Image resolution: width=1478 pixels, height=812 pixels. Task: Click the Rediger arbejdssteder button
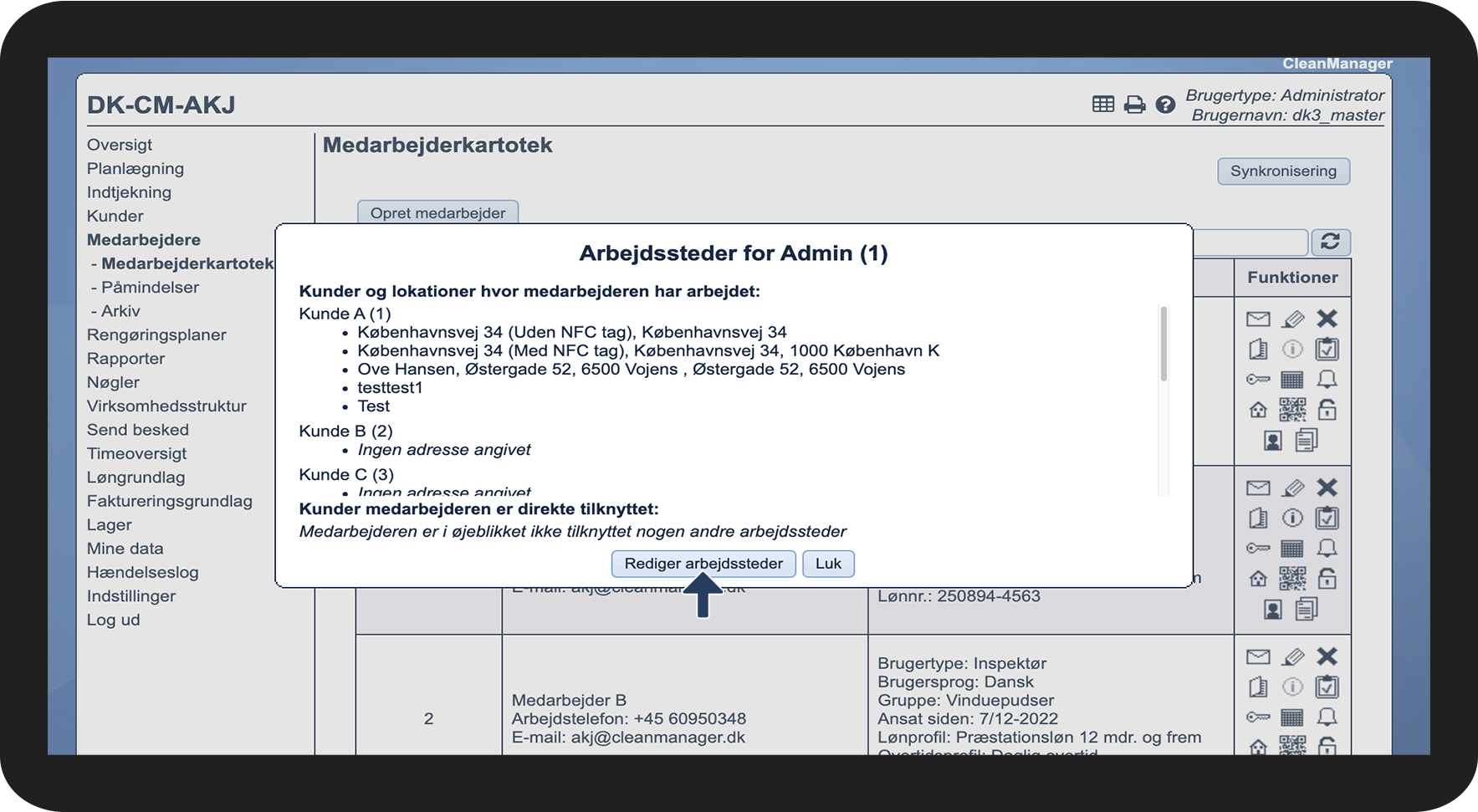703,564
